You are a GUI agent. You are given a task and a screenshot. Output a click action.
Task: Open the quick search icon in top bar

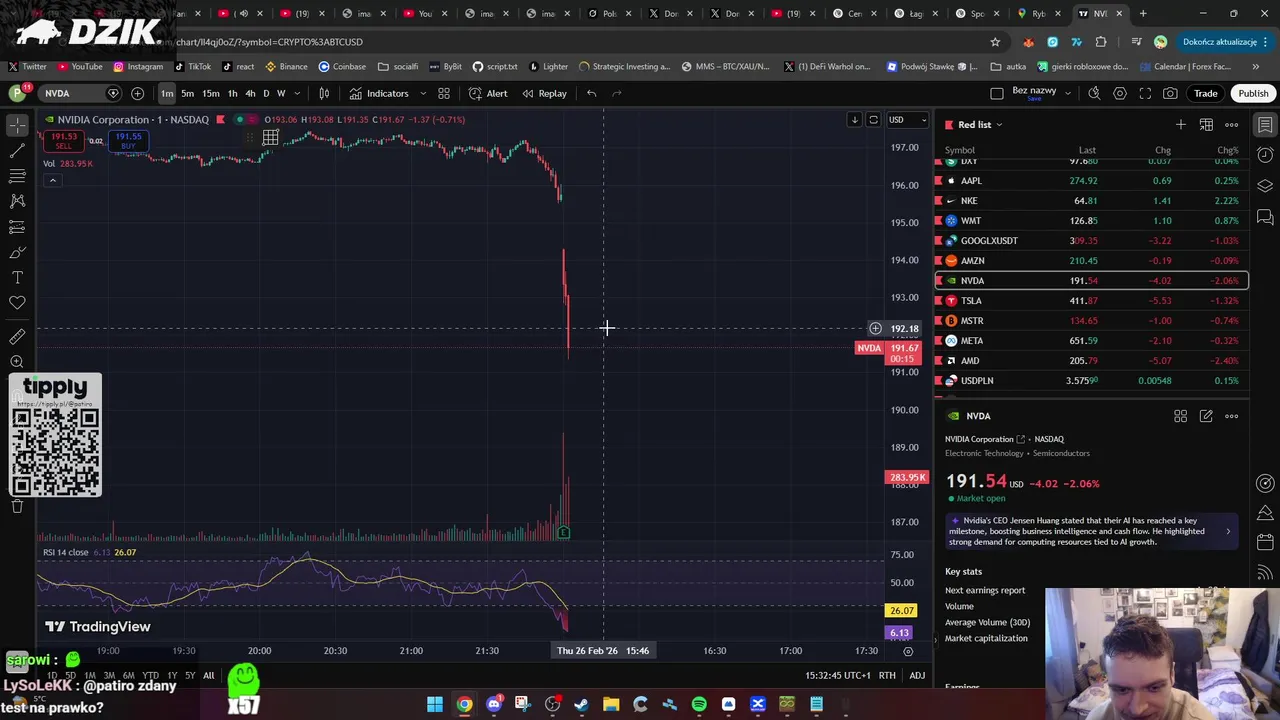click(x=1094, y=93)
